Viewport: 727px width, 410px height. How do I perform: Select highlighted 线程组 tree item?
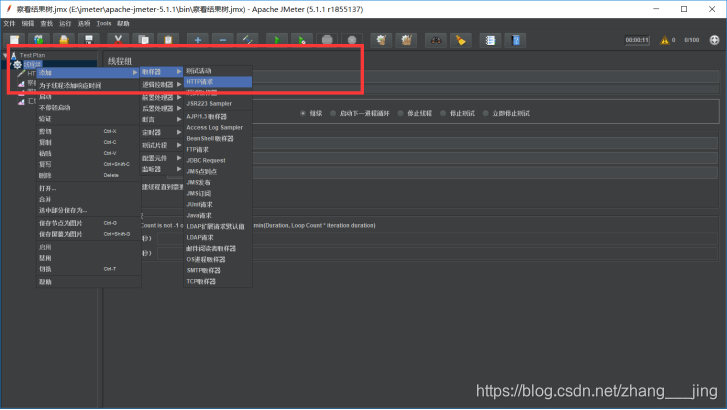click(x=32, y=64)
